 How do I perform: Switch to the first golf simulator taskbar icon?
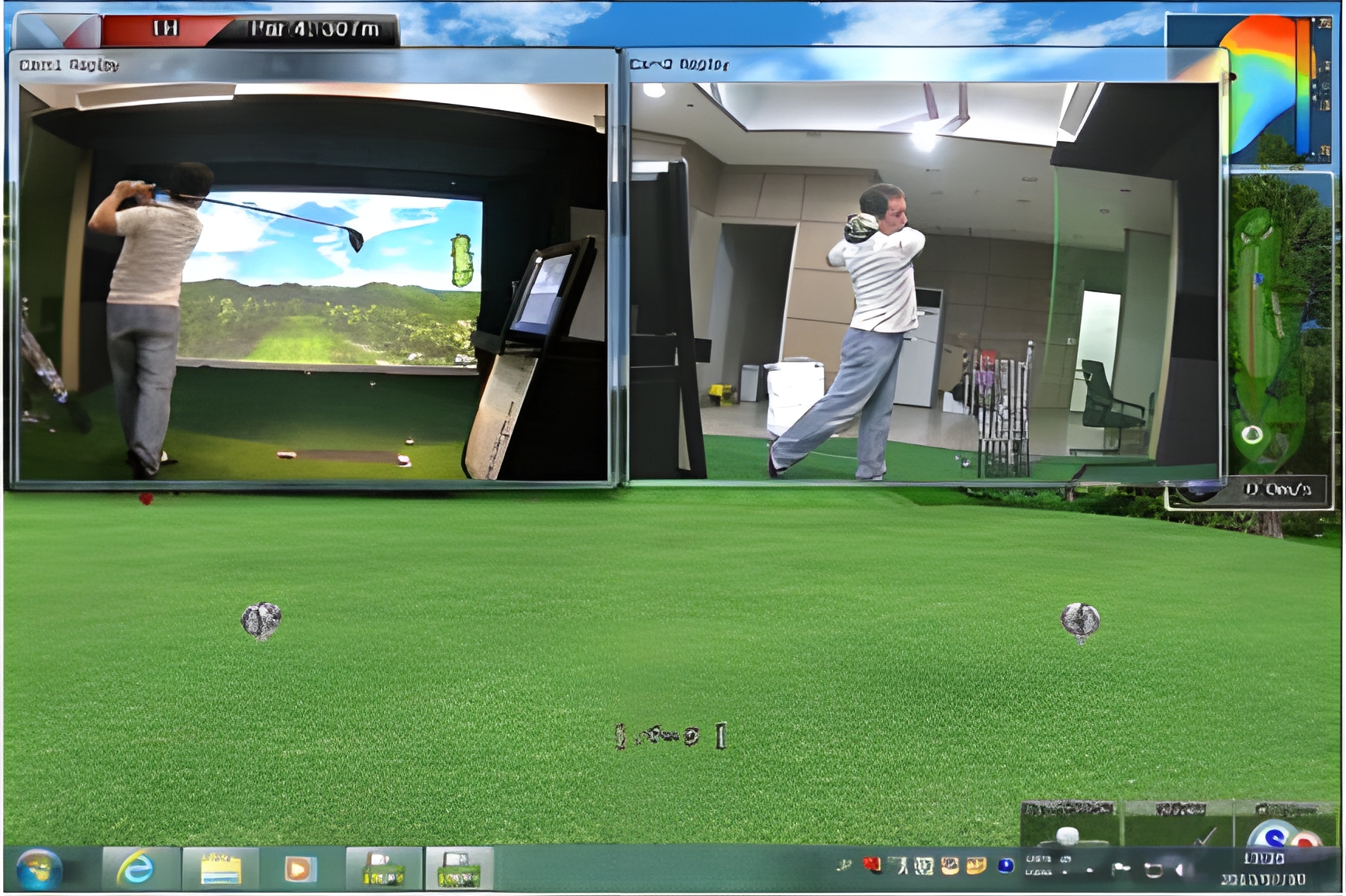pos(383,869)
